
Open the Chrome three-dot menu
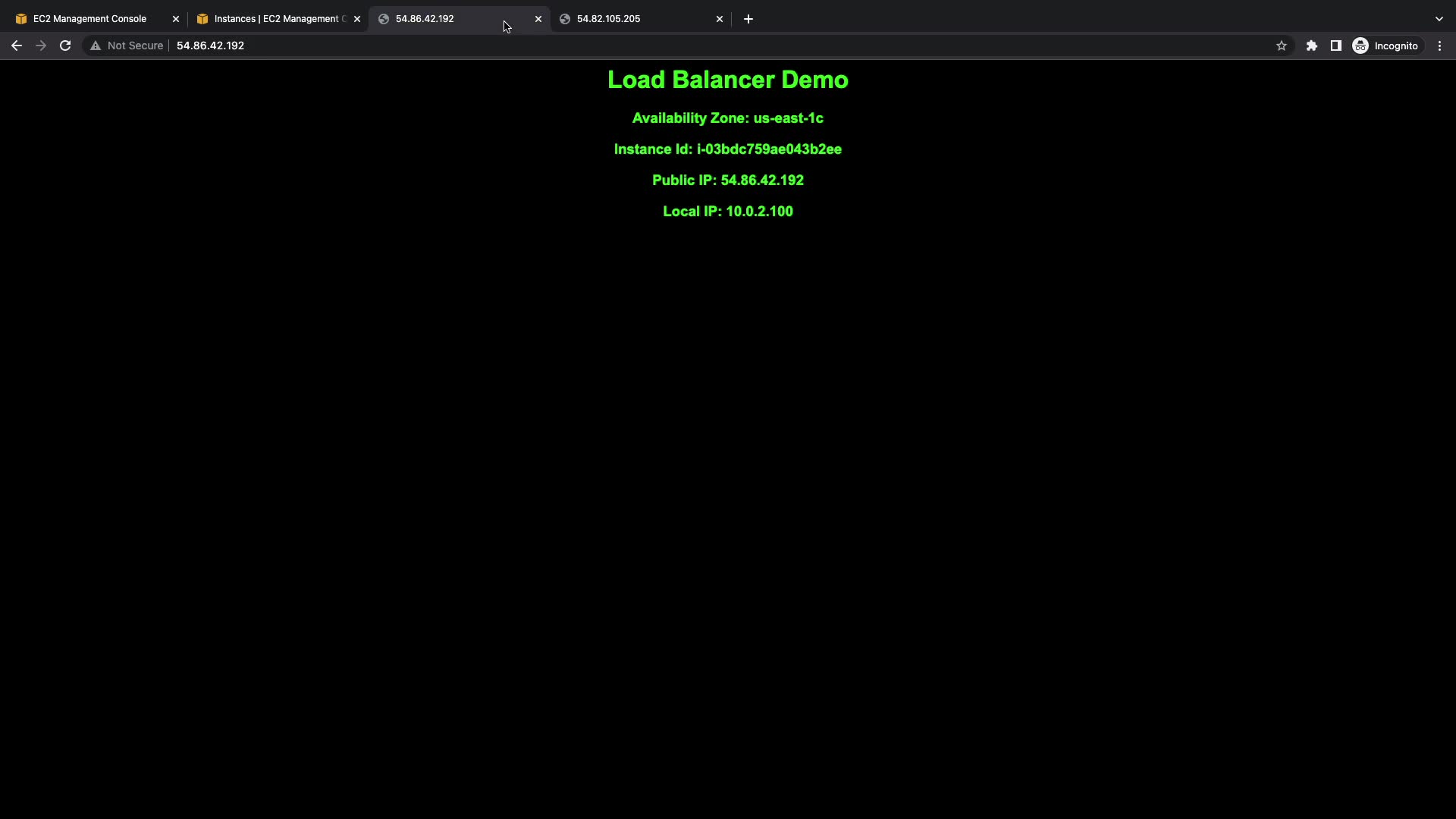pos(1439,46)
